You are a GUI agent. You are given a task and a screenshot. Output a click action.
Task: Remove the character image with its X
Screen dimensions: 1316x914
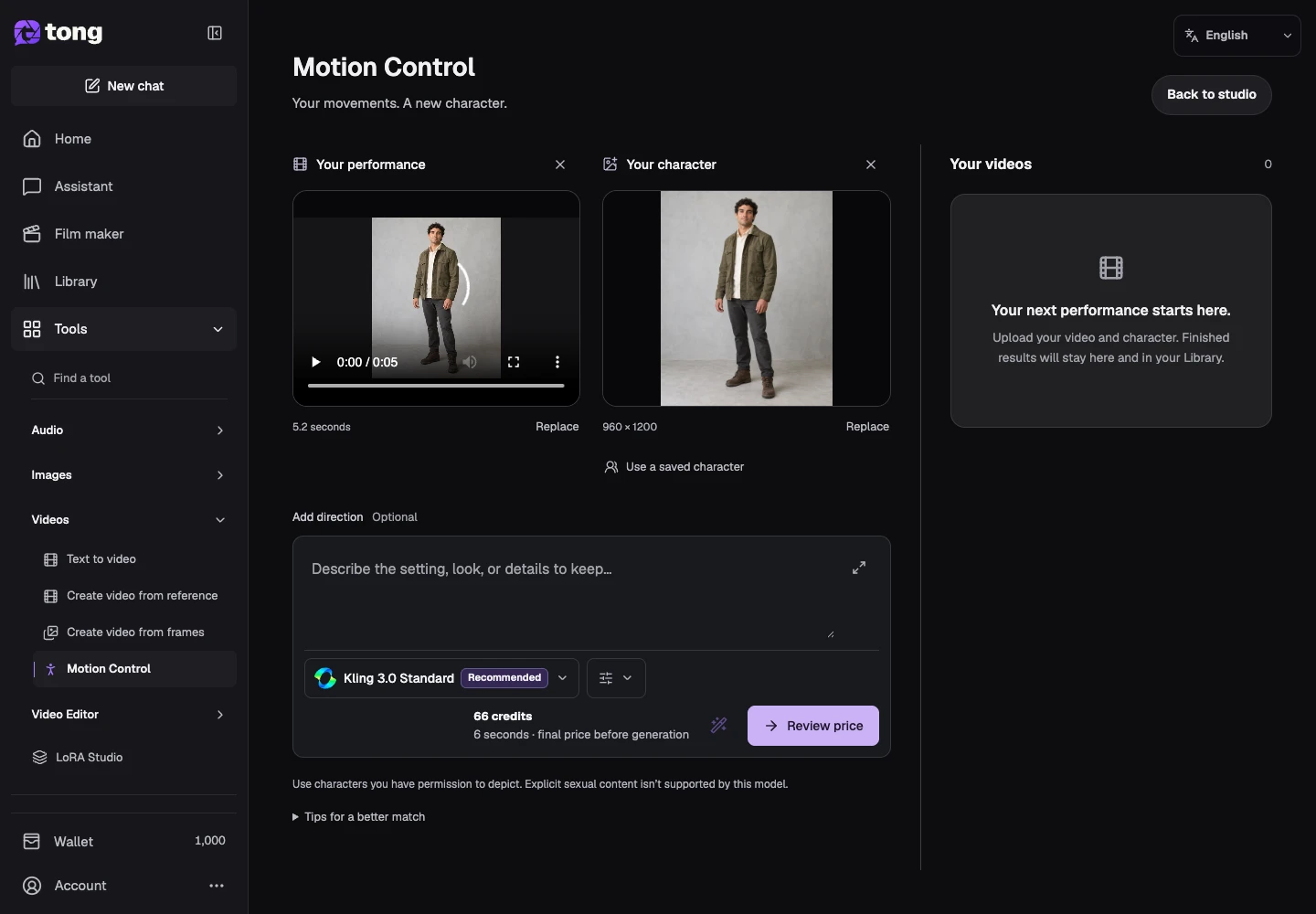[x=871, y=165]
